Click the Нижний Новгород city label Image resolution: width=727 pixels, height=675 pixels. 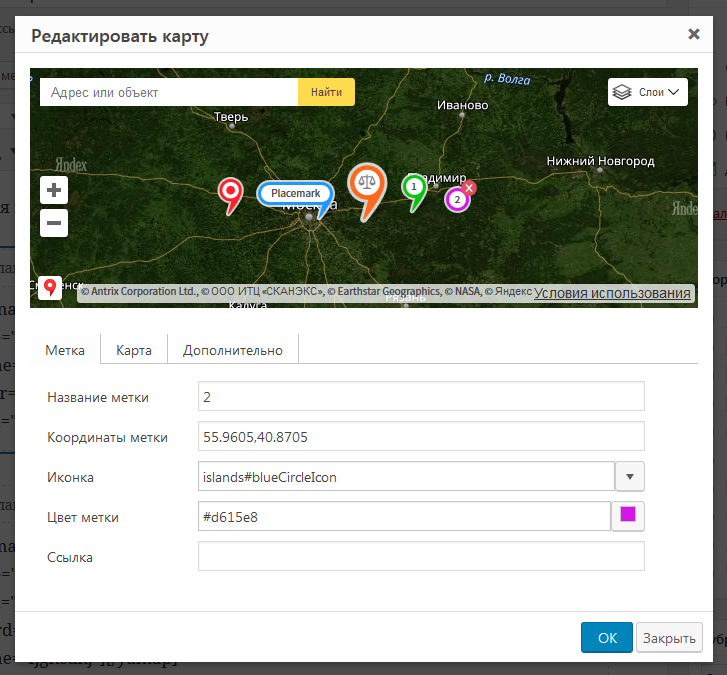(600, 161)
